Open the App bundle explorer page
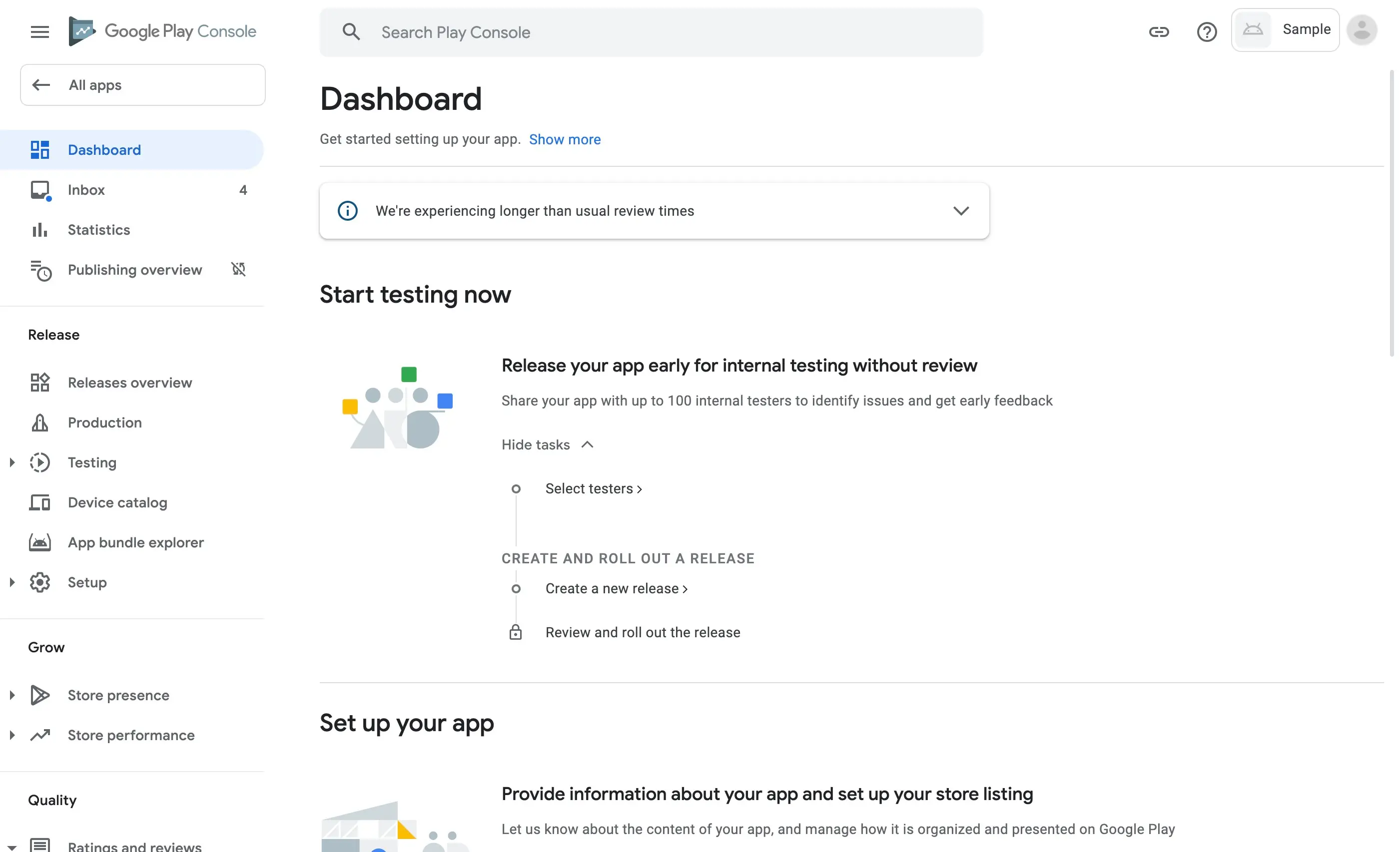This screenshot has height=852, width=1400. coord(136,542)
